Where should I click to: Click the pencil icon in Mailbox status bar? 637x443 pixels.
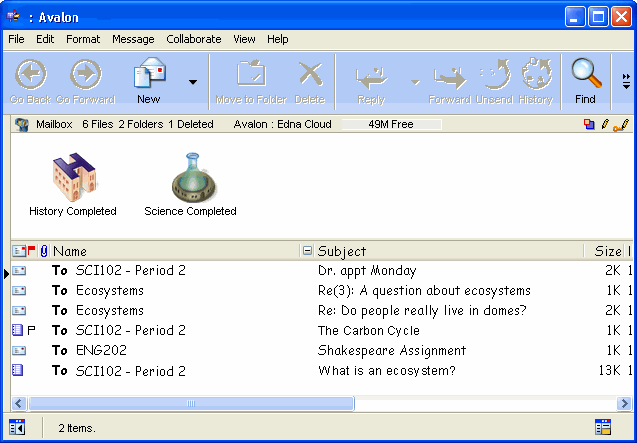pyautogui.click(x=606, y=125)
